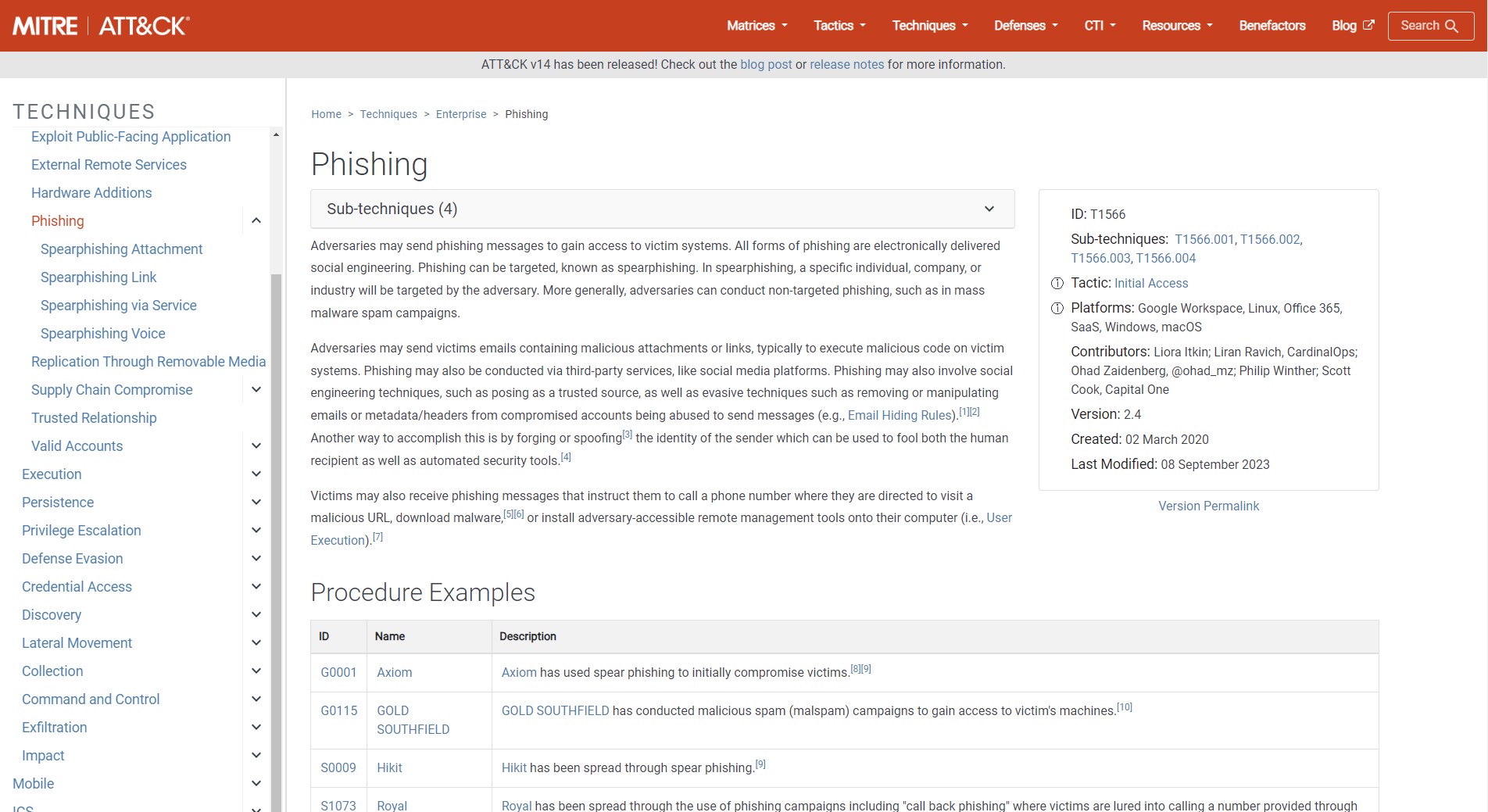Expand the Persistence tactic chevron

point(256,503)
